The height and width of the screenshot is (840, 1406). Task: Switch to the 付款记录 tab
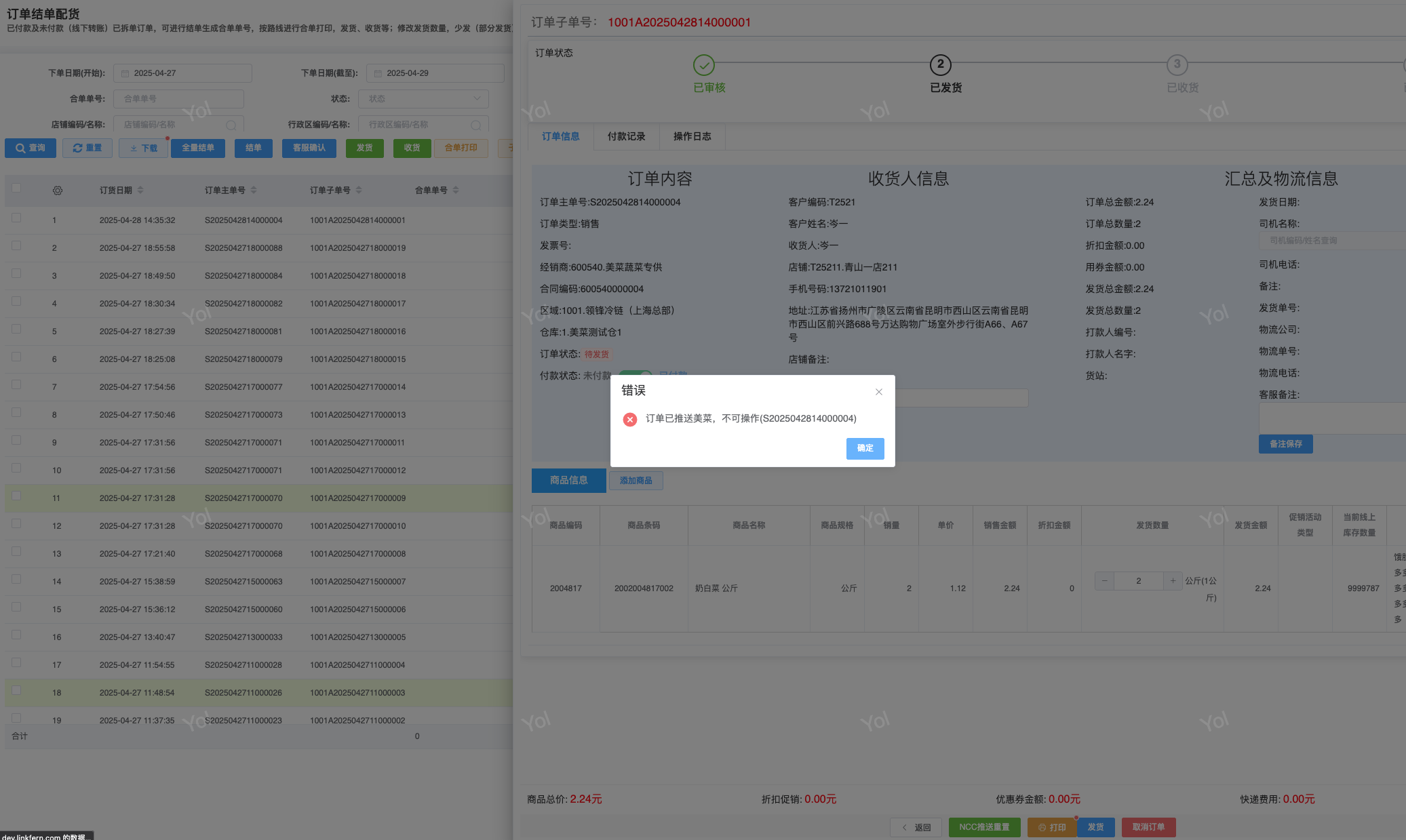click(x=626, y=136)
